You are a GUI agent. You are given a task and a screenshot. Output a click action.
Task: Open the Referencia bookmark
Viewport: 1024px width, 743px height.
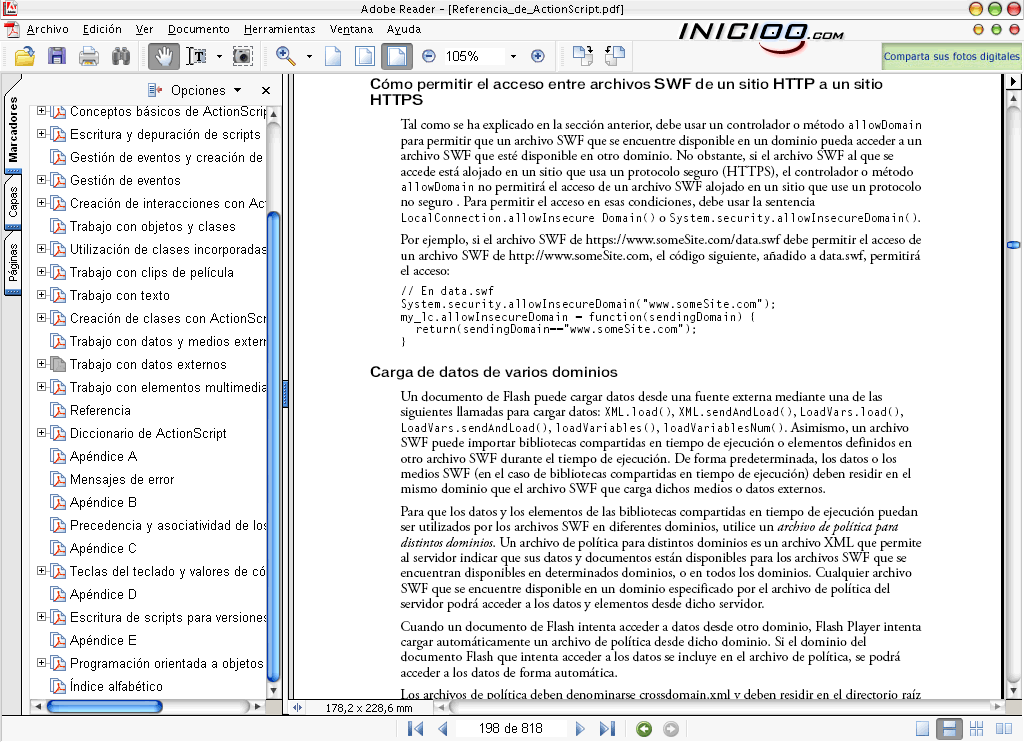[100, 411]
